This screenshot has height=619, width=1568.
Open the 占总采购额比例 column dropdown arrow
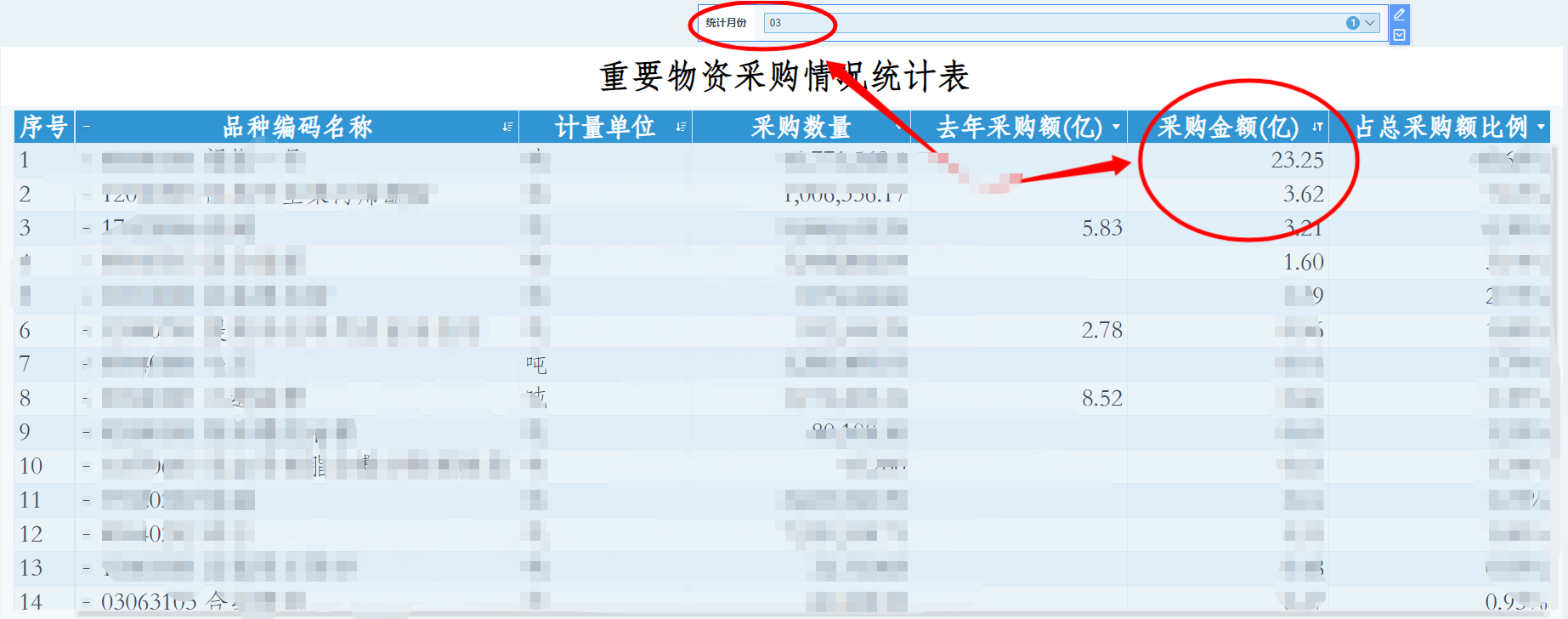(x=1542, y=127)
